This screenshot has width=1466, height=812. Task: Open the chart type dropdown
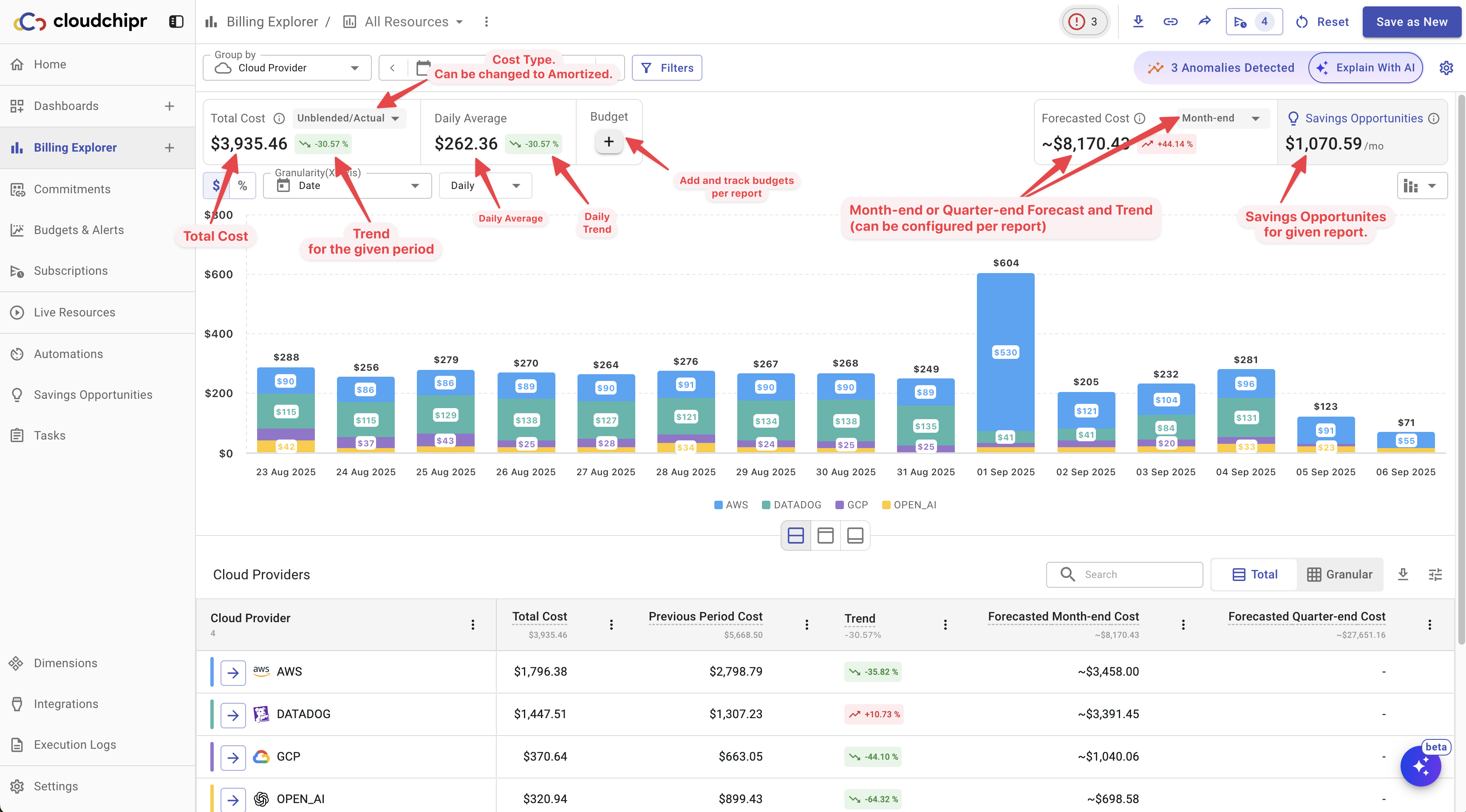point(1422,185)
